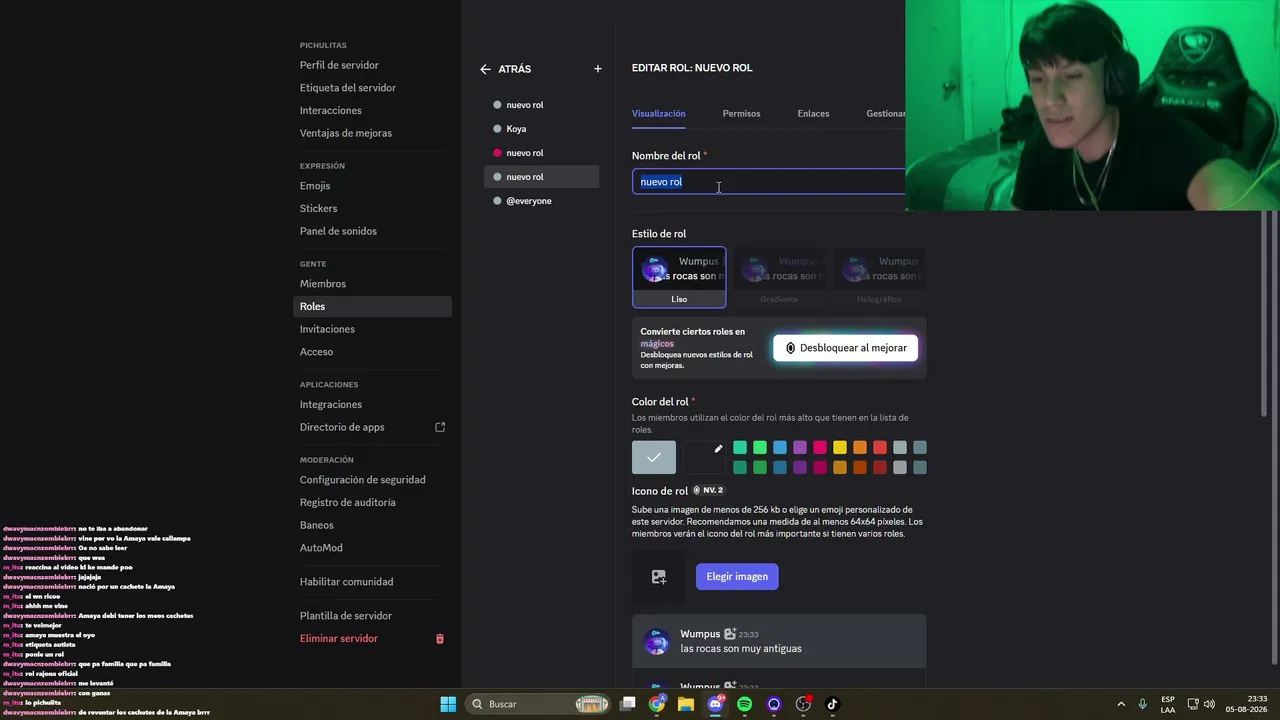Go to the Emojis settings

point(372,186)
